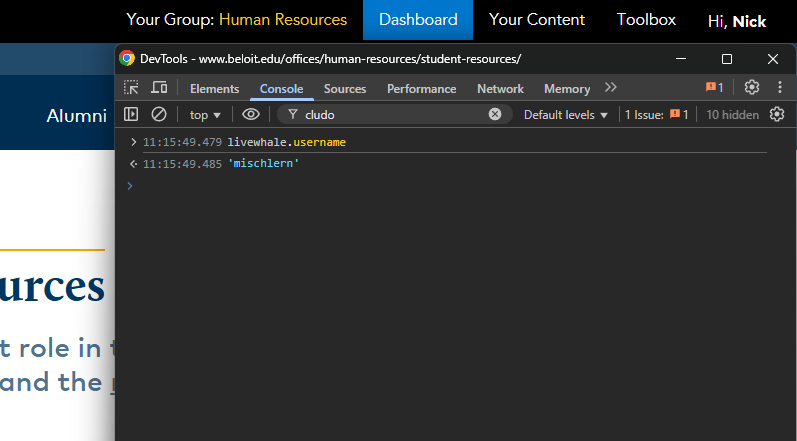Open DevTools settings gear

pyautogui.click(x=752, y=88)
